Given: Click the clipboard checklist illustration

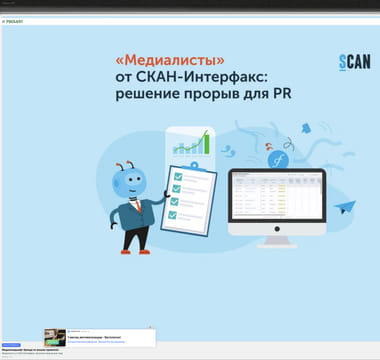Looking at the screenshot, I should pyautogui.click(x=189, y=199).
